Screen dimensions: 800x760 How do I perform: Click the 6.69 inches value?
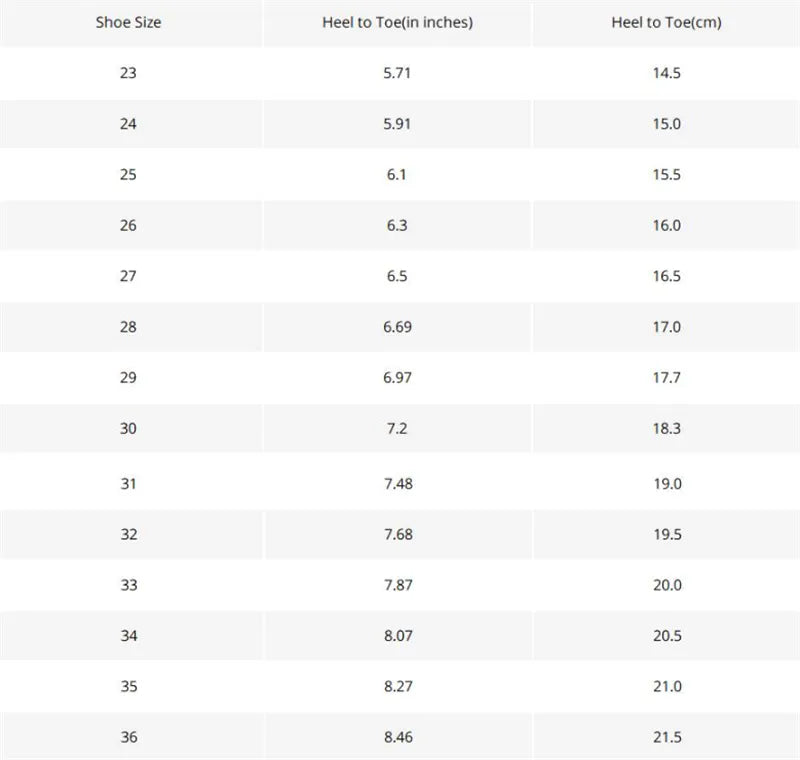tap(397, 327)
